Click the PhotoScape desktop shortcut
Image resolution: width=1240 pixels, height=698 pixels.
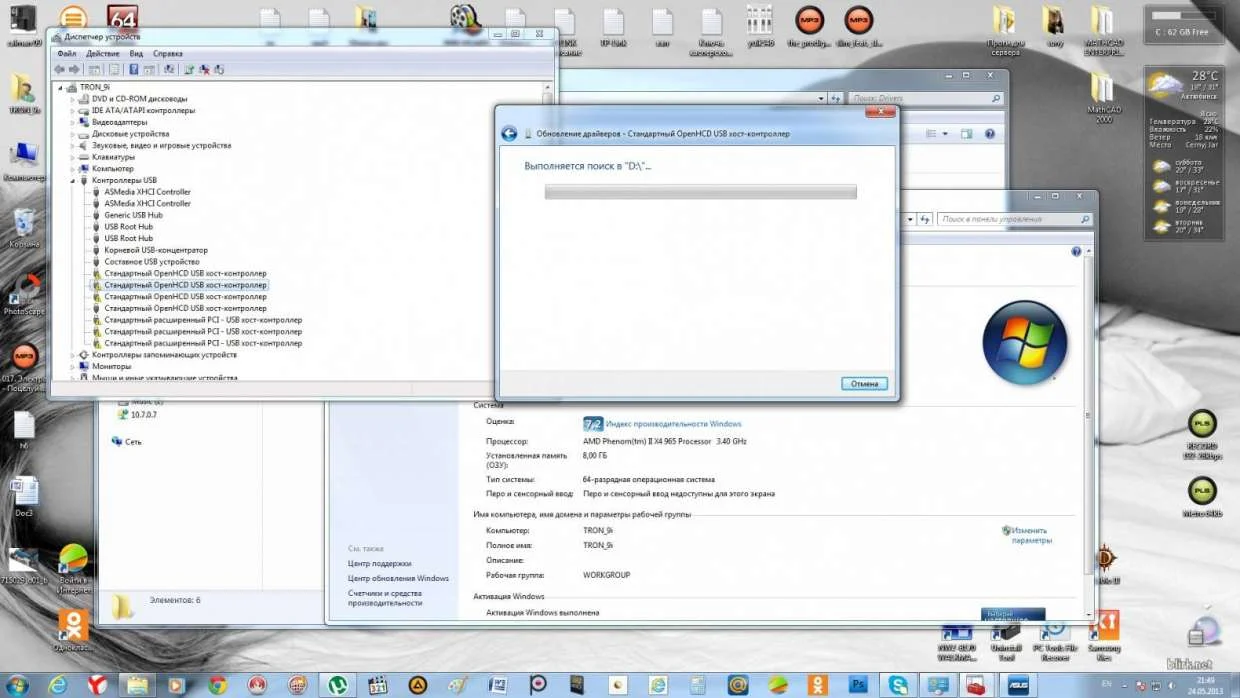pyautogui.click(x=24, y=295)
